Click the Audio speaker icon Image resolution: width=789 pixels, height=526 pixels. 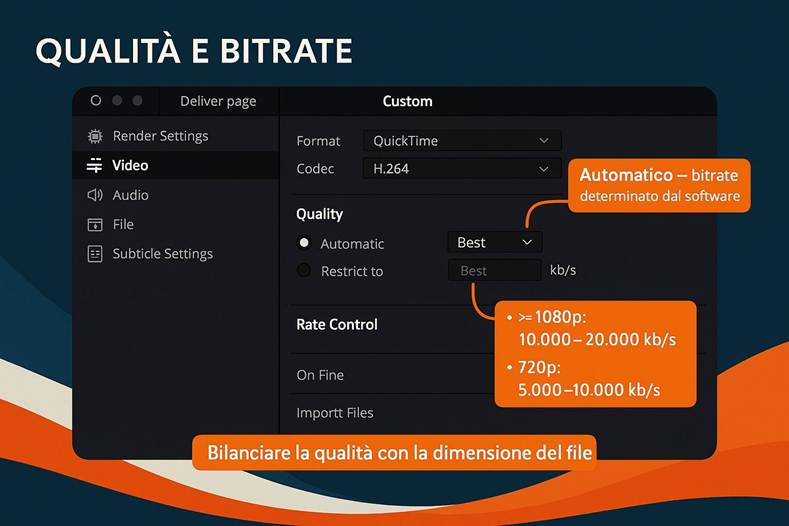click(95, 195)
